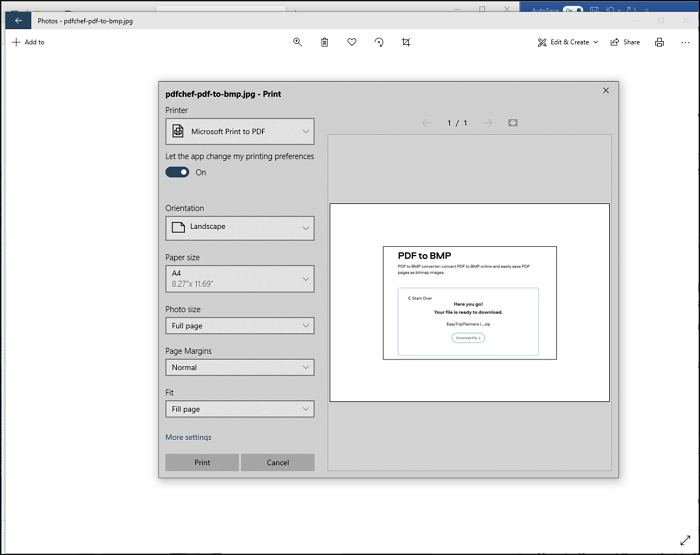Select the crop tool icon
This screenshot has width=700, height=555.
(x=406, y=42)
